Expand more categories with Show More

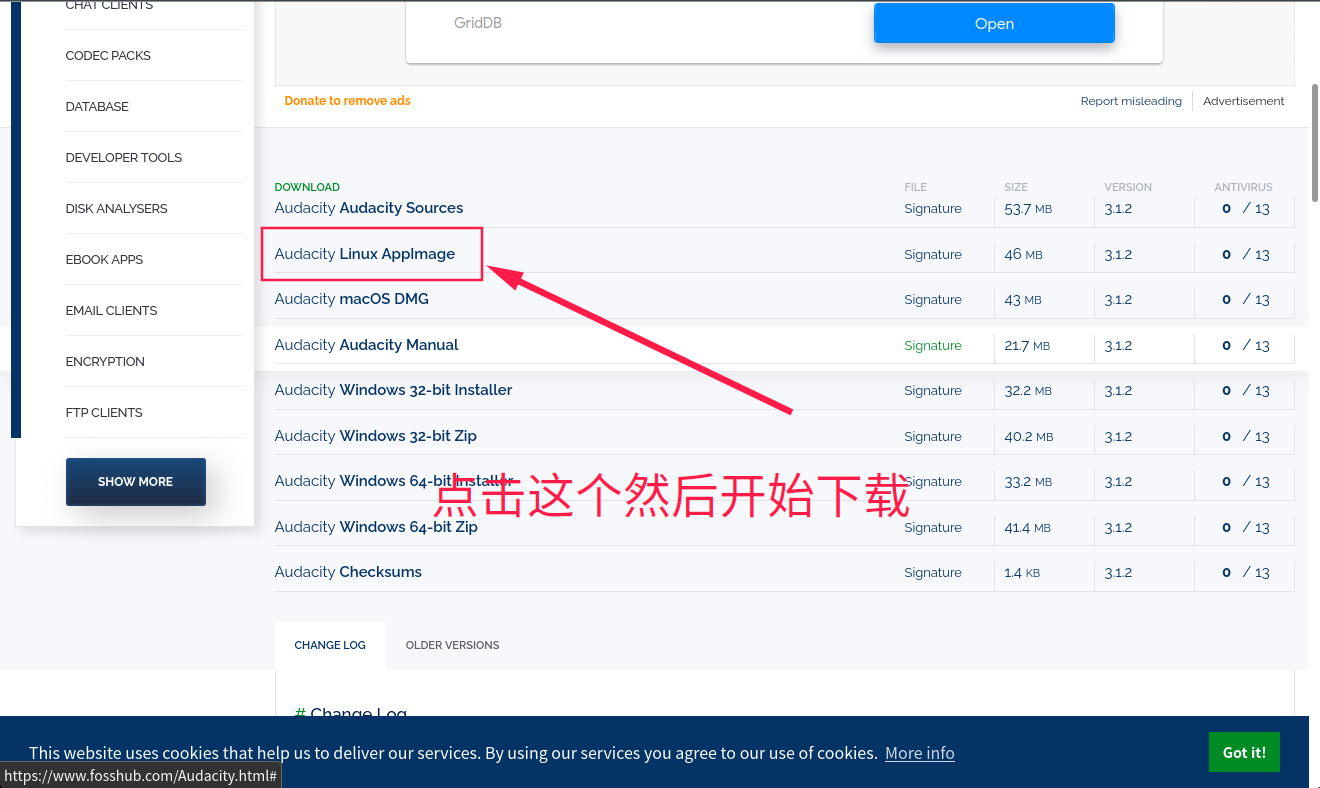click(x=135, y=481)
